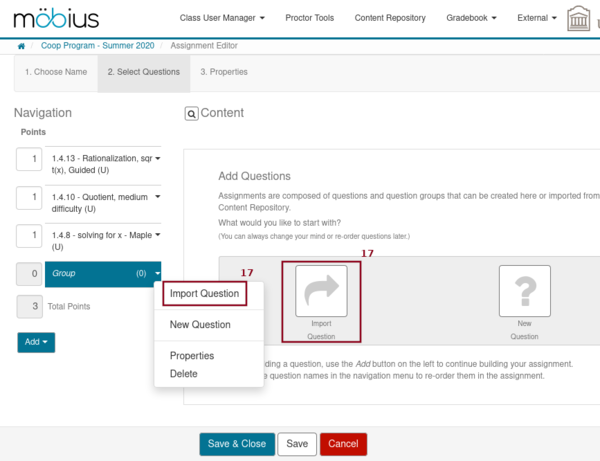Expand the 1.4.8 solving for x options arrow
This screenshot has height=461, width=600.
click(158, 235)
